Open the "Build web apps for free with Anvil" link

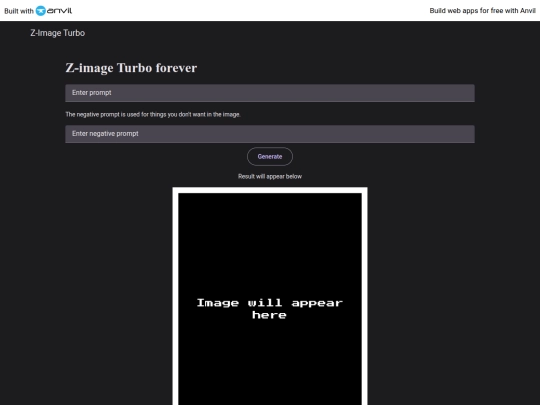tap(482, 11)
